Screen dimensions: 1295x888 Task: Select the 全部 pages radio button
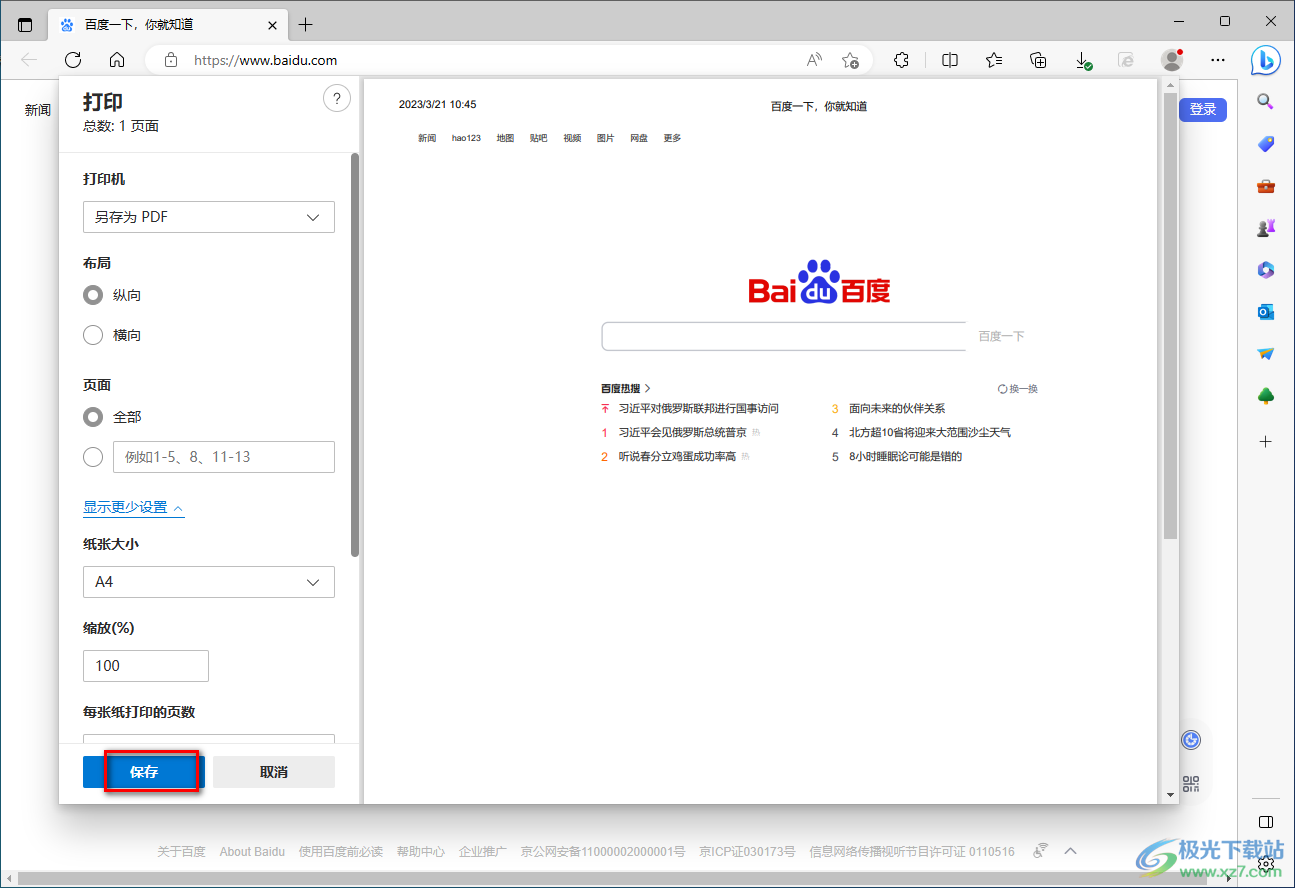[x=93, y=417]
